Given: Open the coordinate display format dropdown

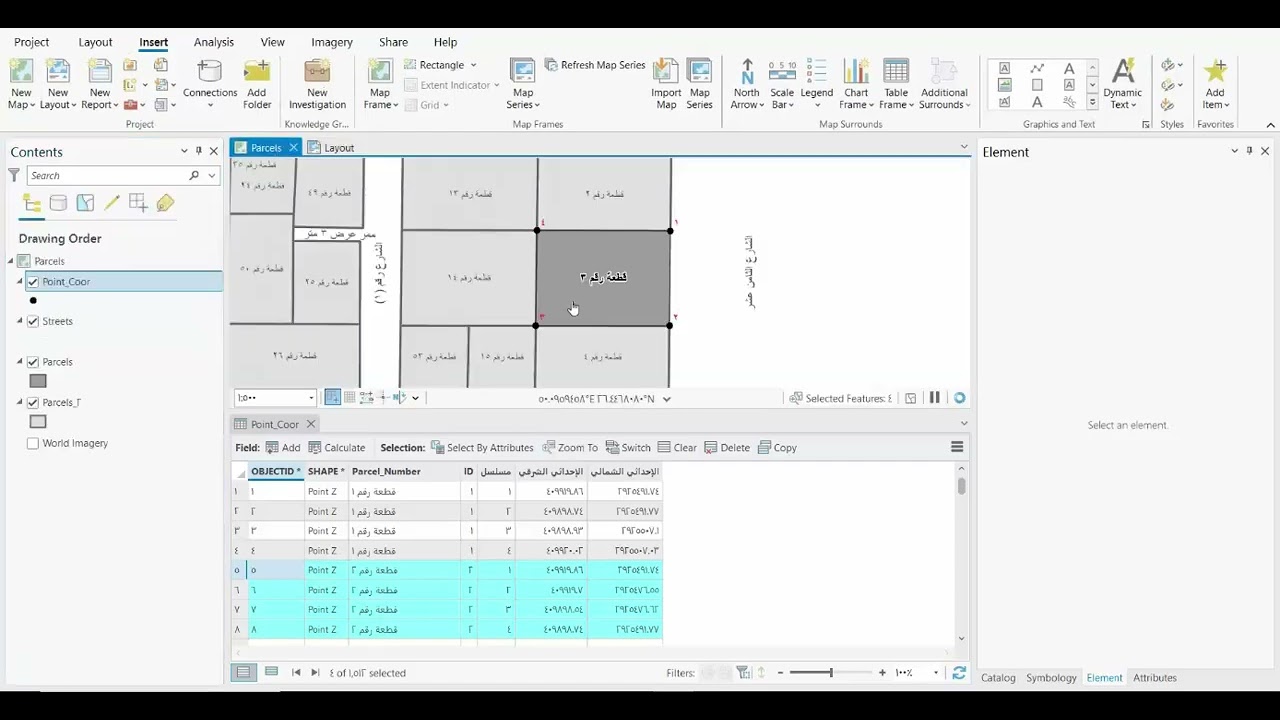Looking at the screenshot, I should [x=666, y=399].
